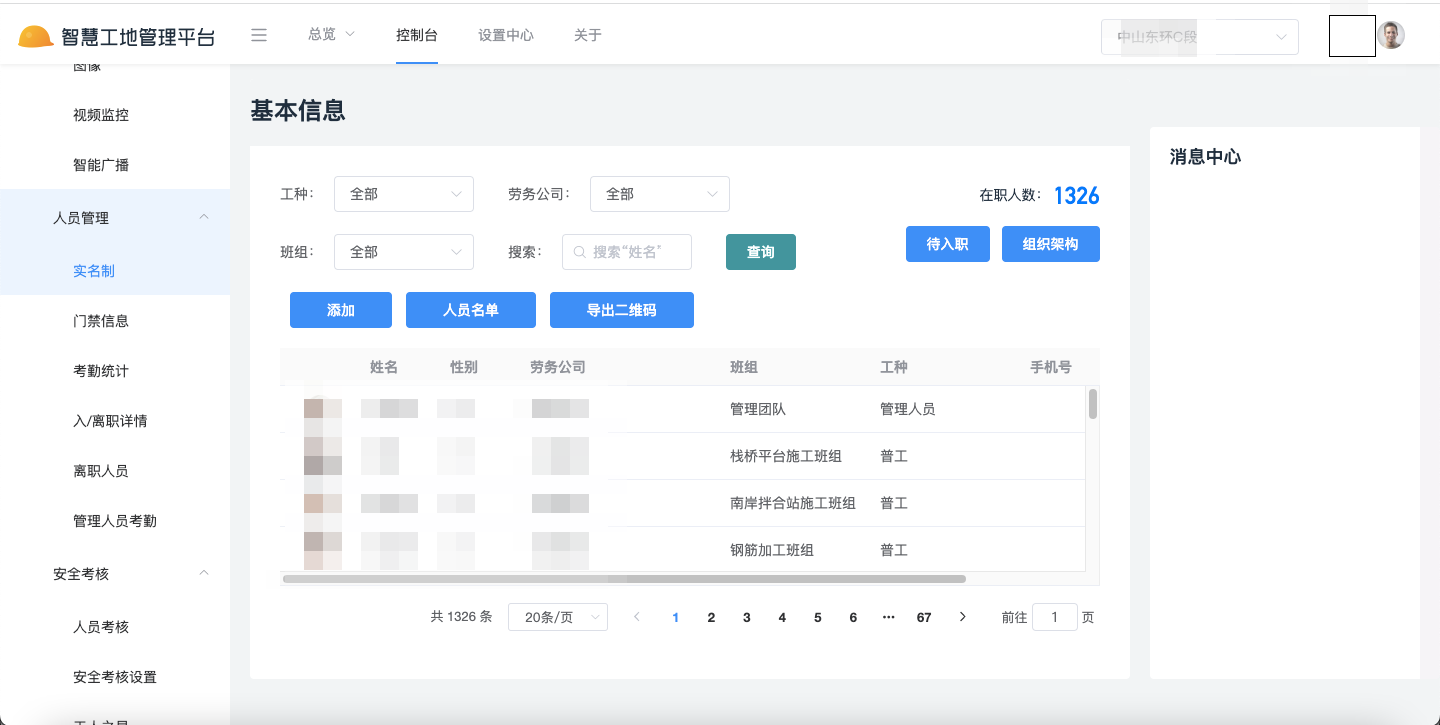
Task: Click the 管理人员 job type cell
Action: (908, 409)
